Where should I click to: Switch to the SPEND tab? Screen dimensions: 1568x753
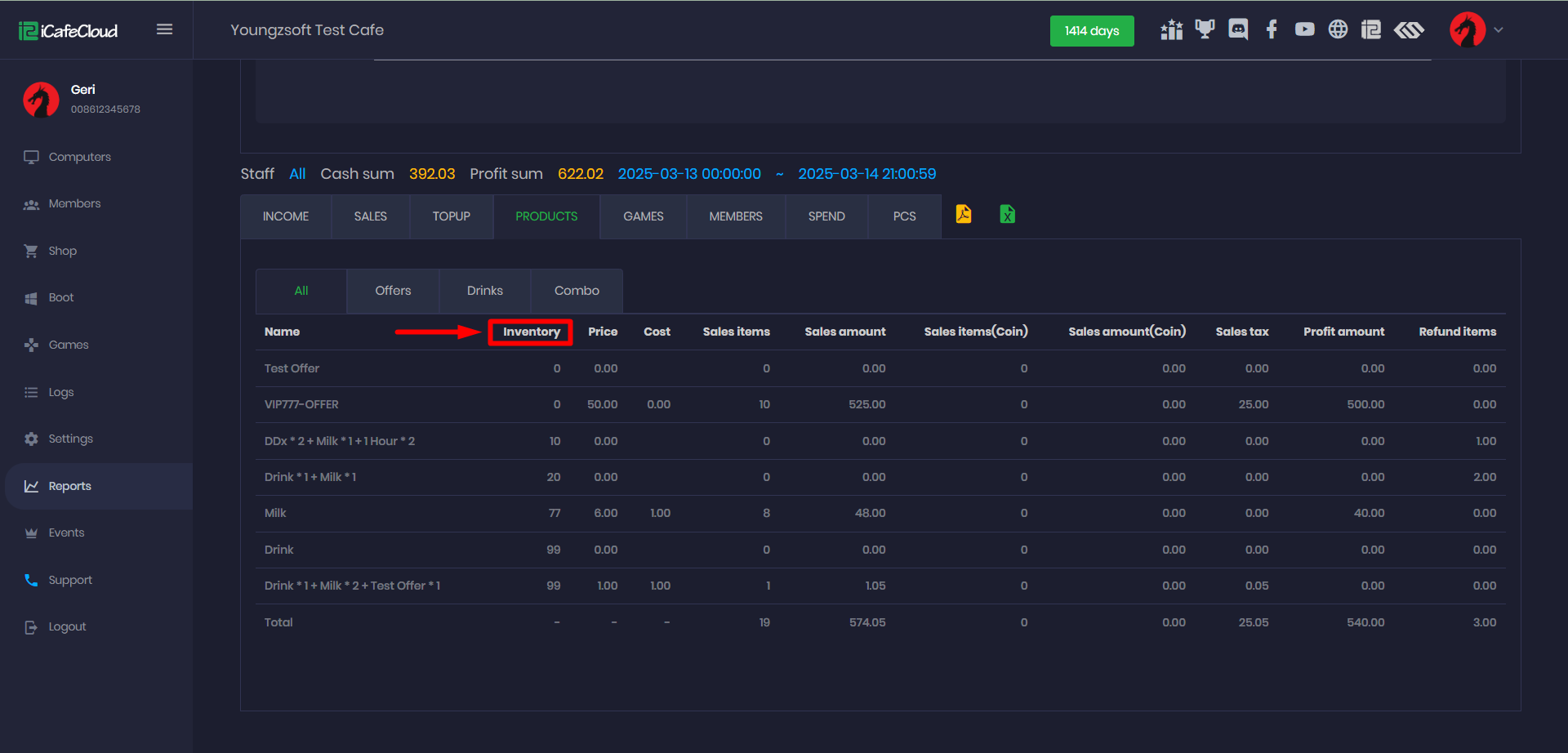[x=826, y=216]
